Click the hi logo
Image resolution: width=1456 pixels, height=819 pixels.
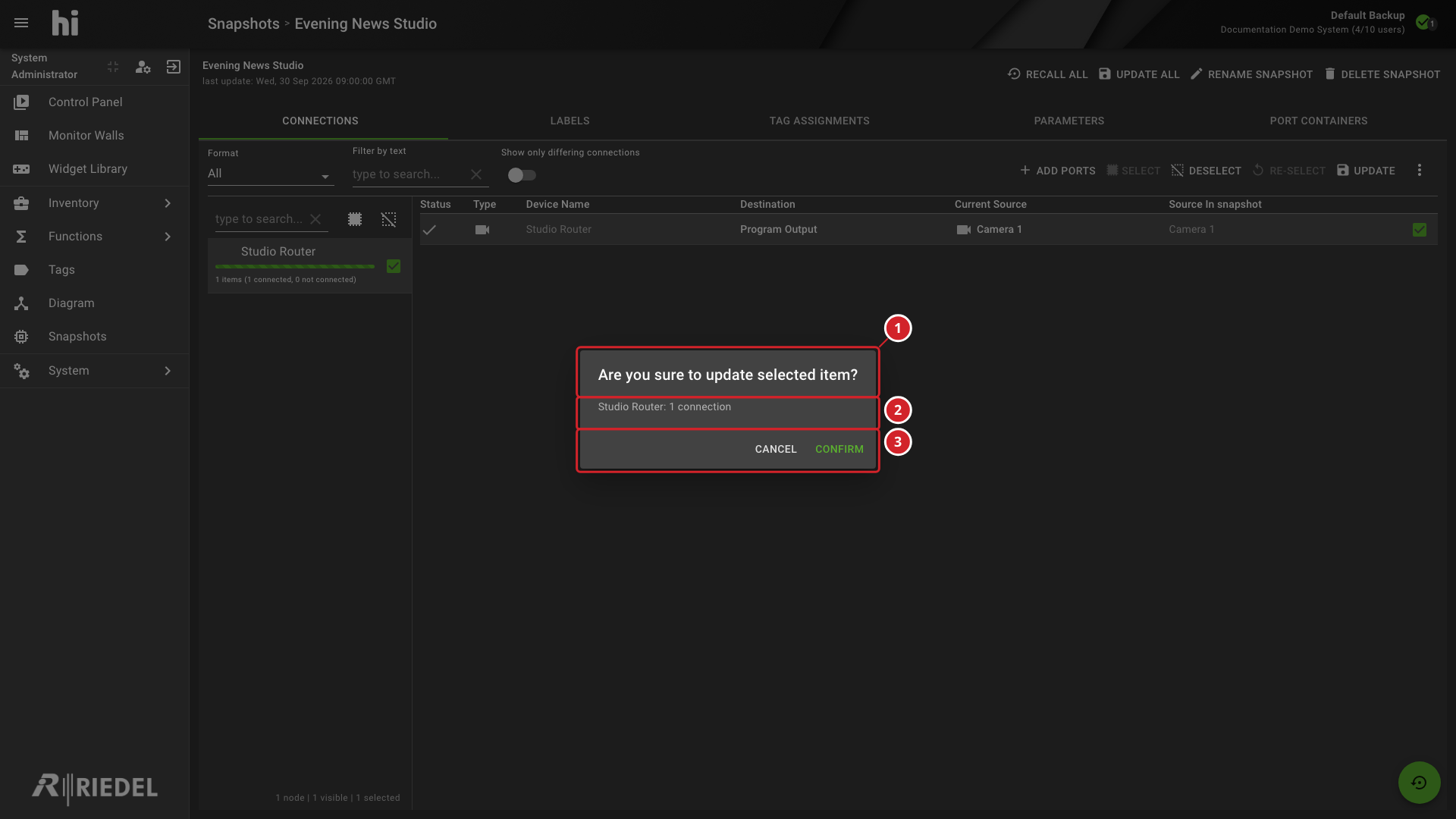65,23
